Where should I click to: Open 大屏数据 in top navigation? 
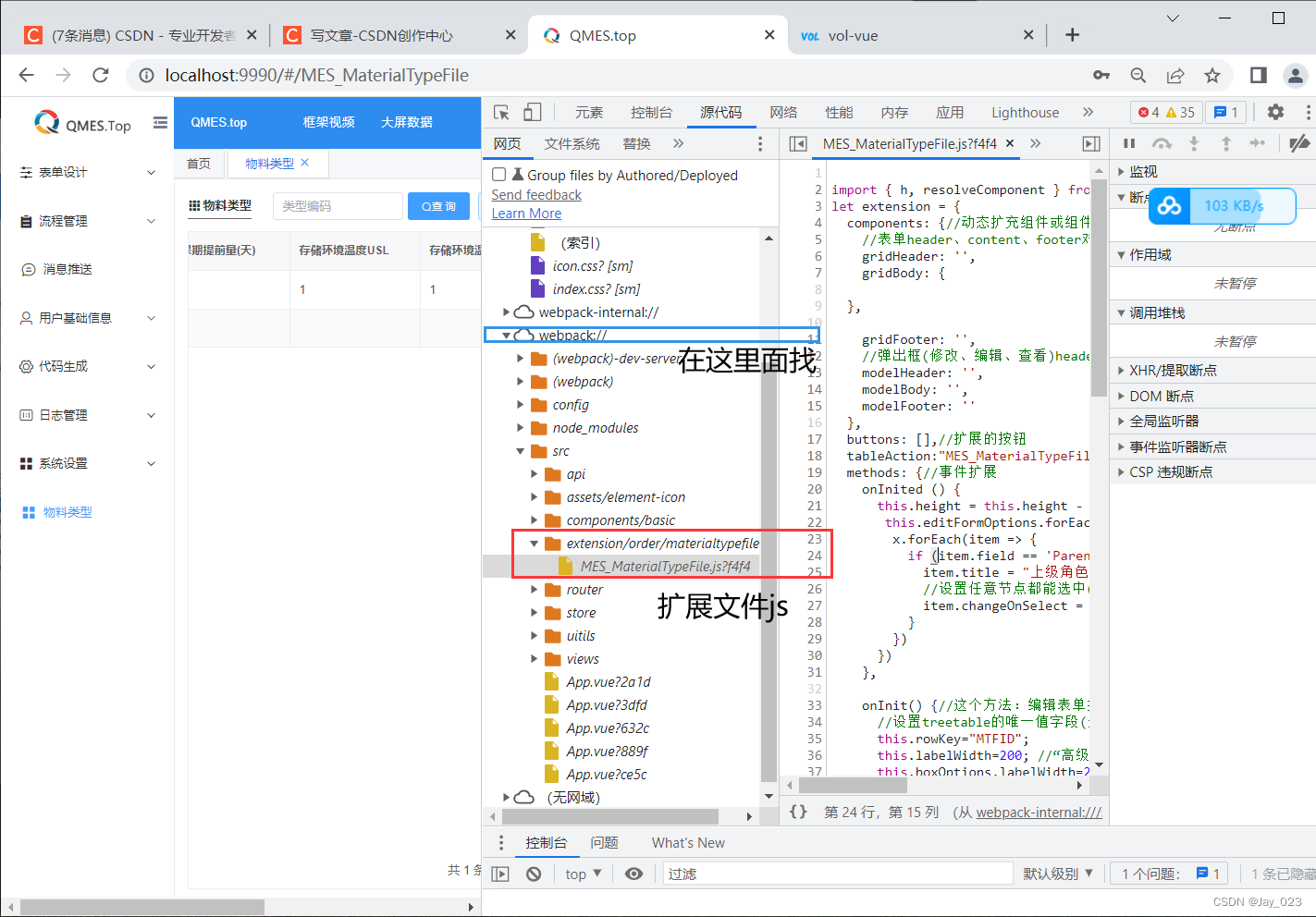click(406, 122)
